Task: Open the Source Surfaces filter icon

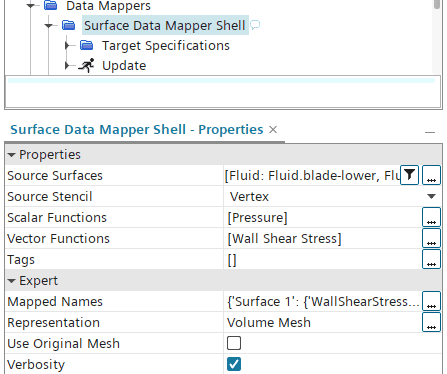Action: pyautogui.click(x=409, y=175)
